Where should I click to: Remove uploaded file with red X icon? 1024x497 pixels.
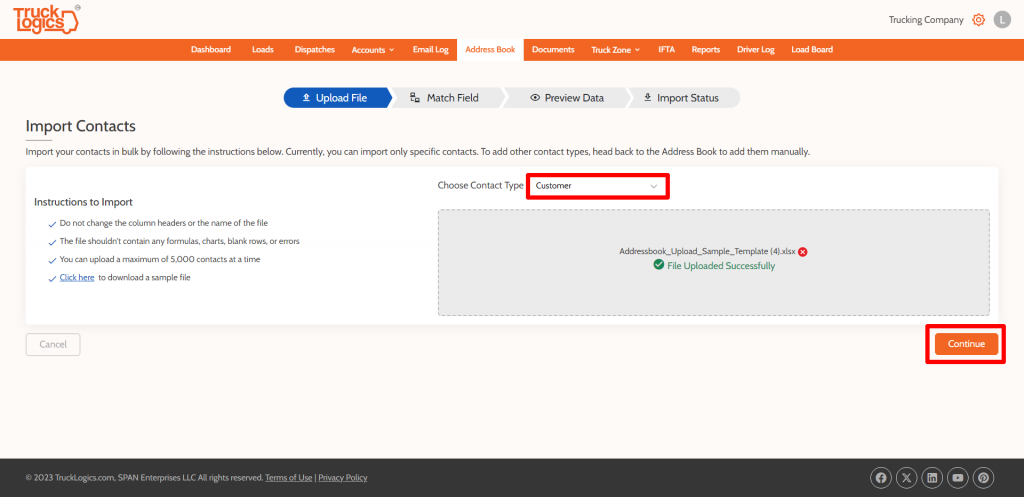coord(803,251)
